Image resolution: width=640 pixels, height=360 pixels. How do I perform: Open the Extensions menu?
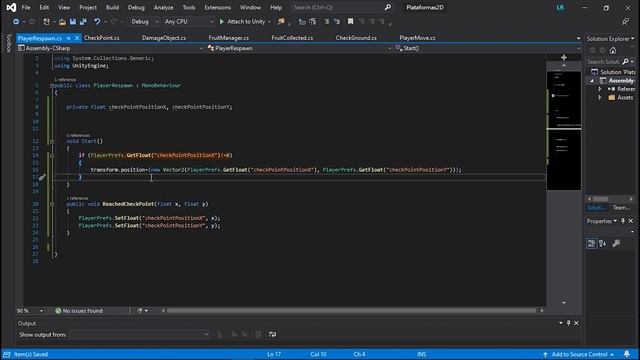[218, 7]
